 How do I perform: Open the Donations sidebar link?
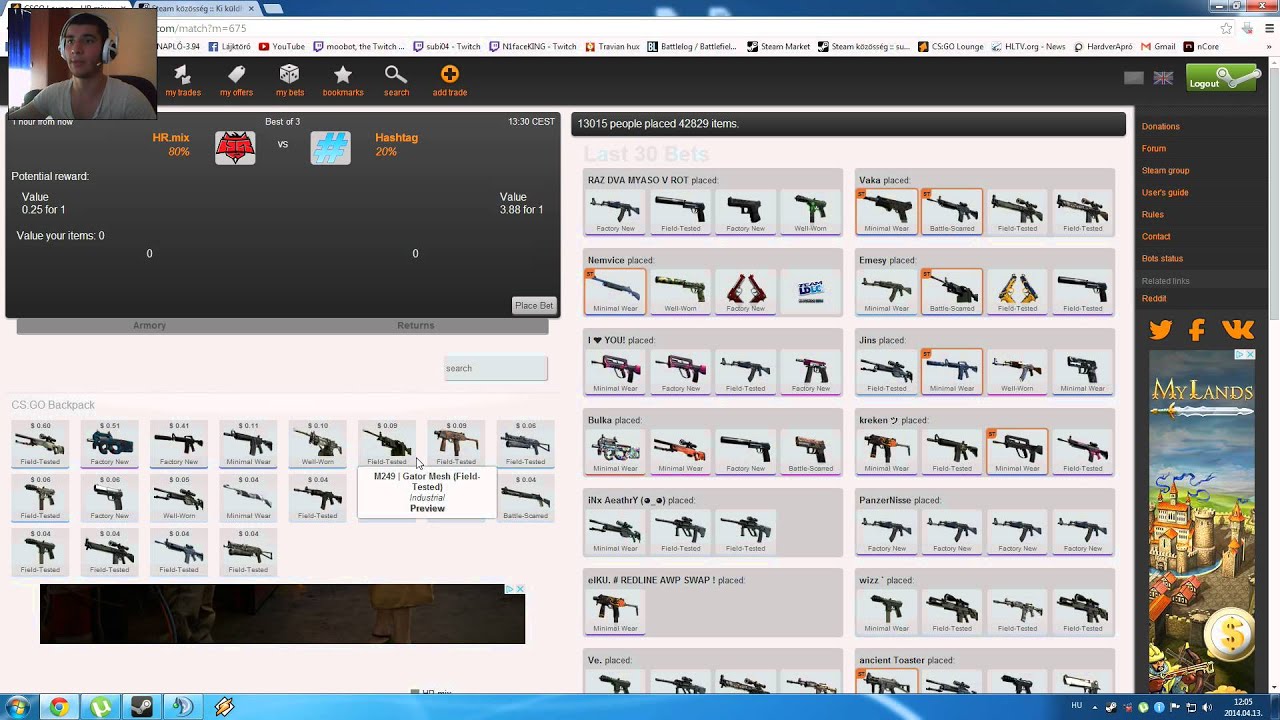[x=1161, y=127]
